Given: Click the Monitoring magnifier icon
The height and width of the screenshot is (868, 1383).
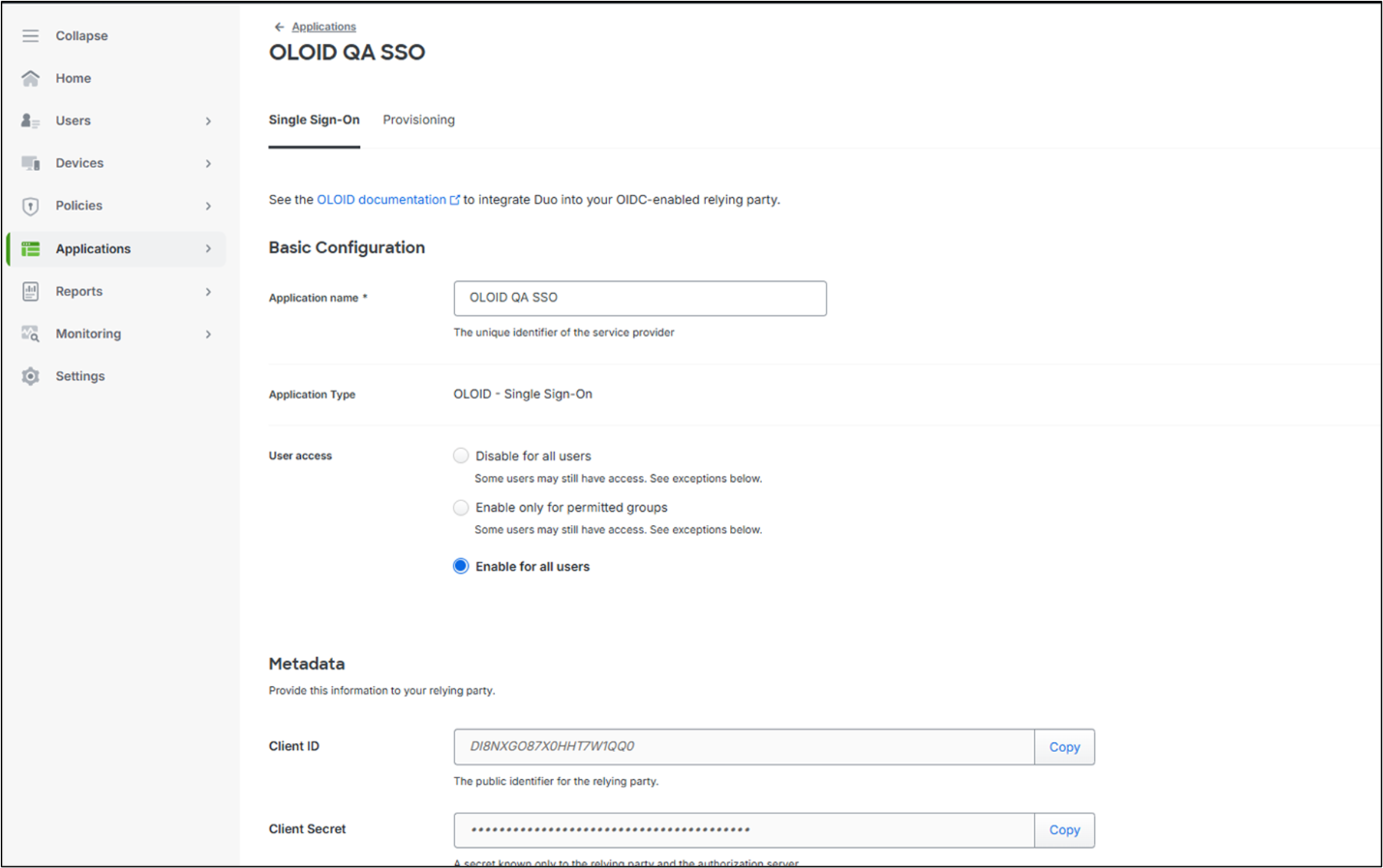Looking at the screenshot, I should click(x=31, y=334).
